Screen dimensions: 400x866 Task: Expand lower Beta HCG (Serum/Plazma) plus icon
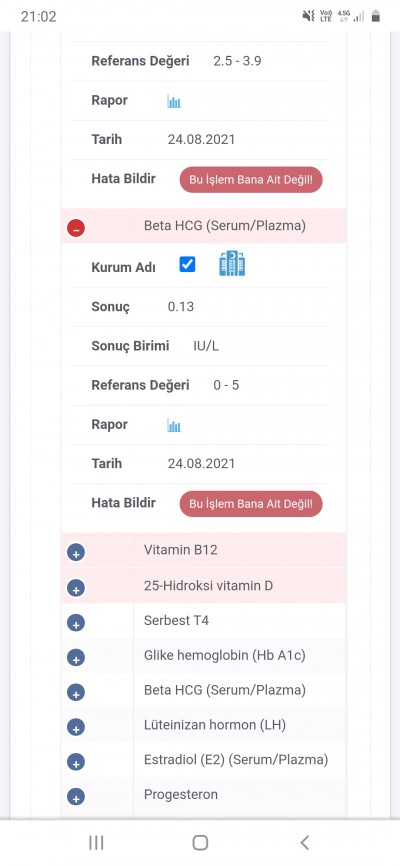76,692
